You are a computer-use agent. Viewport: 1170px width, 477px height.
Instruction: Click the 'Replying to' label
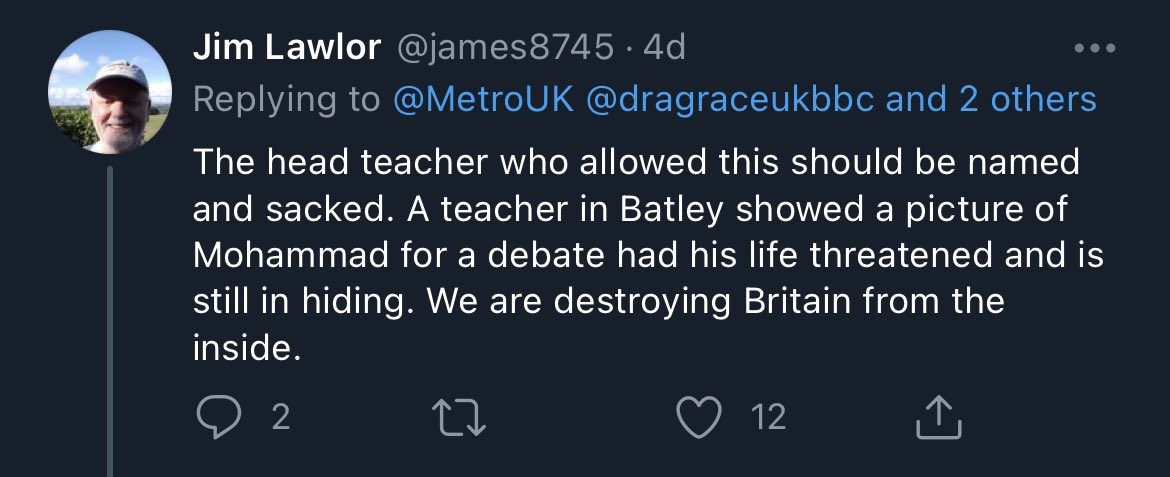coord(286,99)
